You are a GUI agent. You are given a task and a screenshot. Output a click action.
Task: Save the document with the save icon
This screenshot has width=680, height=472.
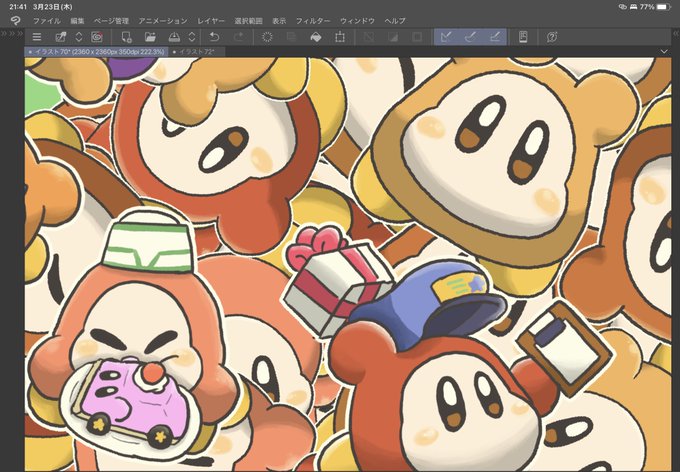coord(174,37)
